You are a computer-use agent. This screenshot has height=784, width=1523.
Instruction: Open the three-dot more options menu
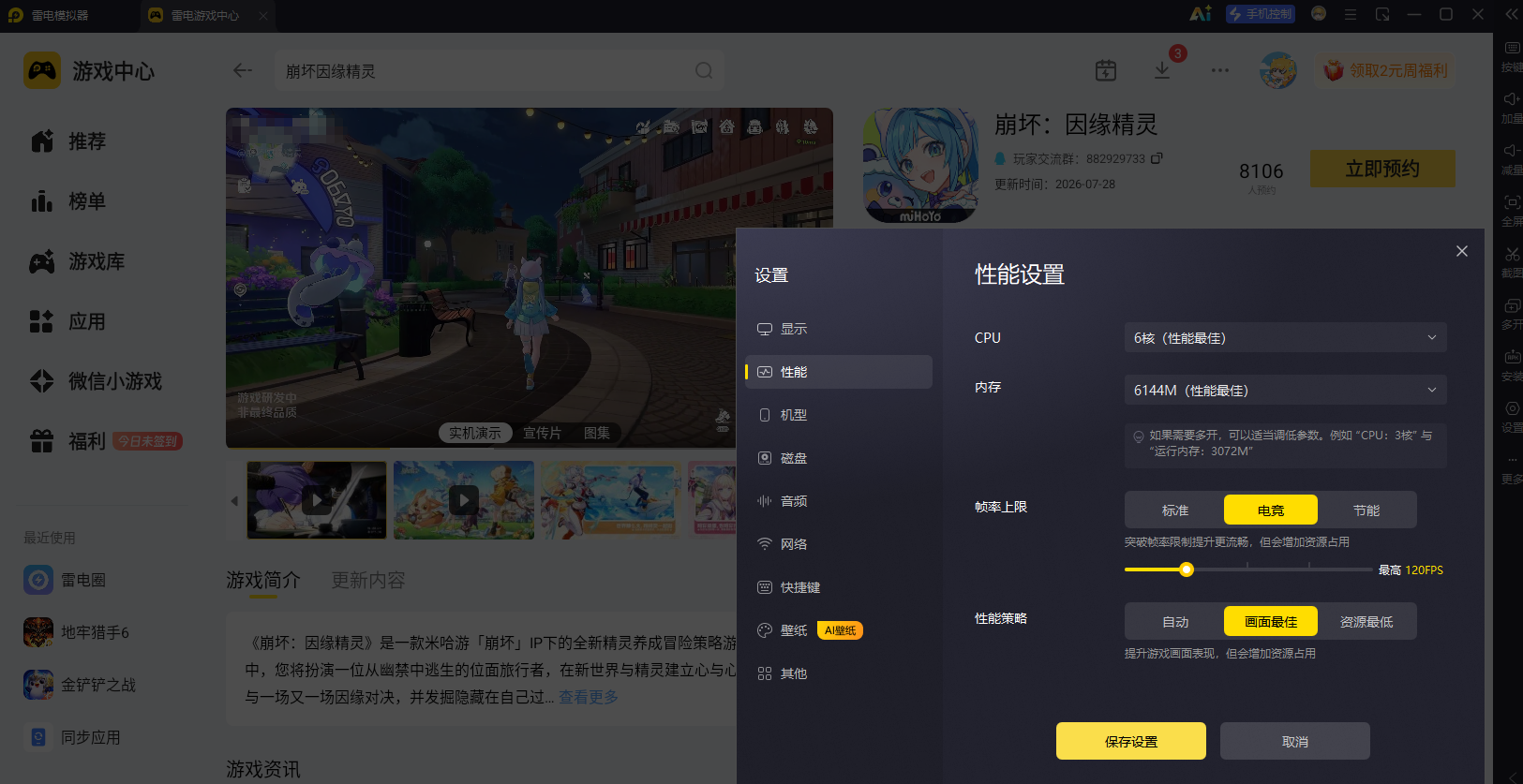(1219, 70)
